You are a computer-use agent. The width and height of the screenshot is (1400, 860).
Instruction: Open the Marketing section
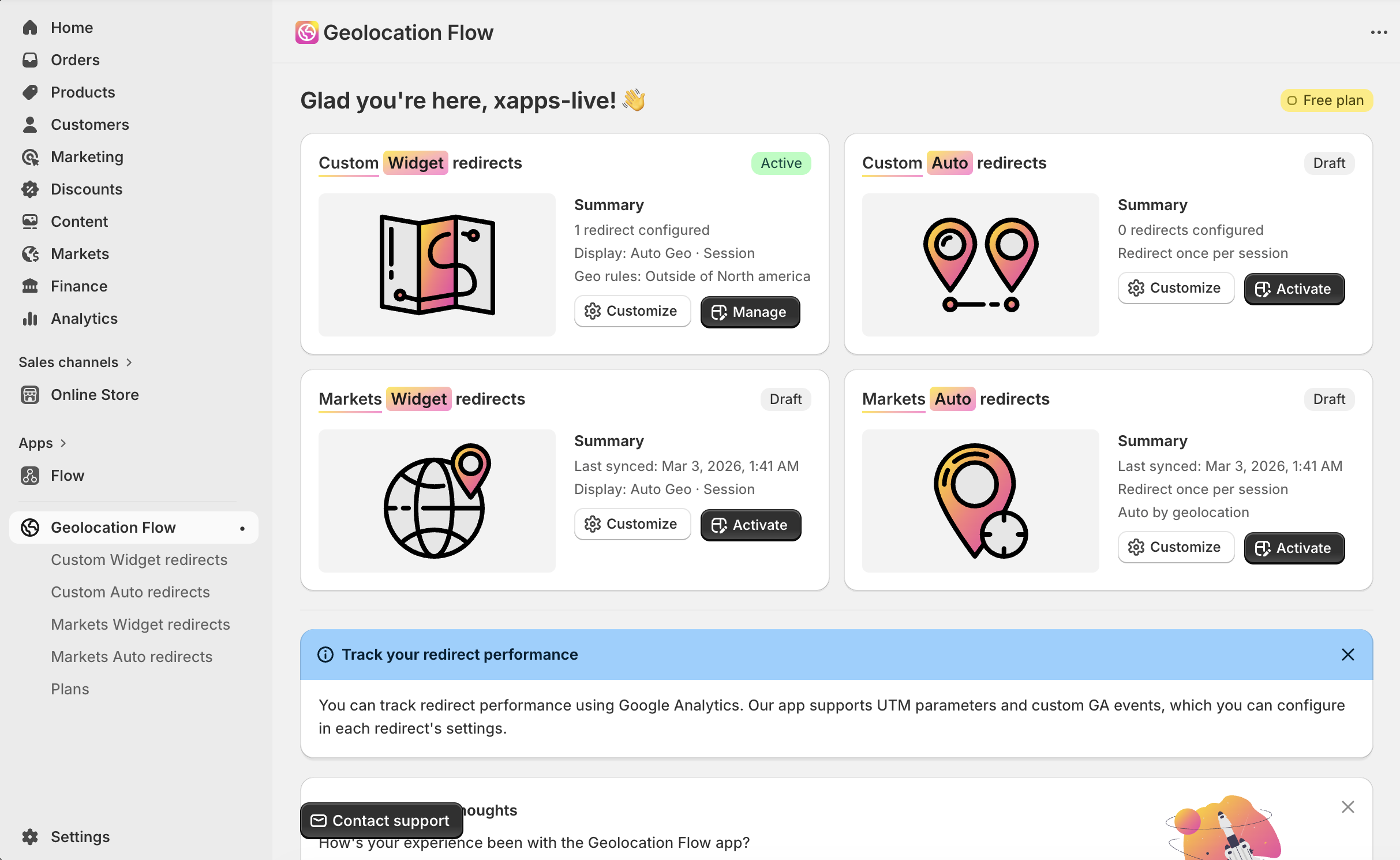87,156
